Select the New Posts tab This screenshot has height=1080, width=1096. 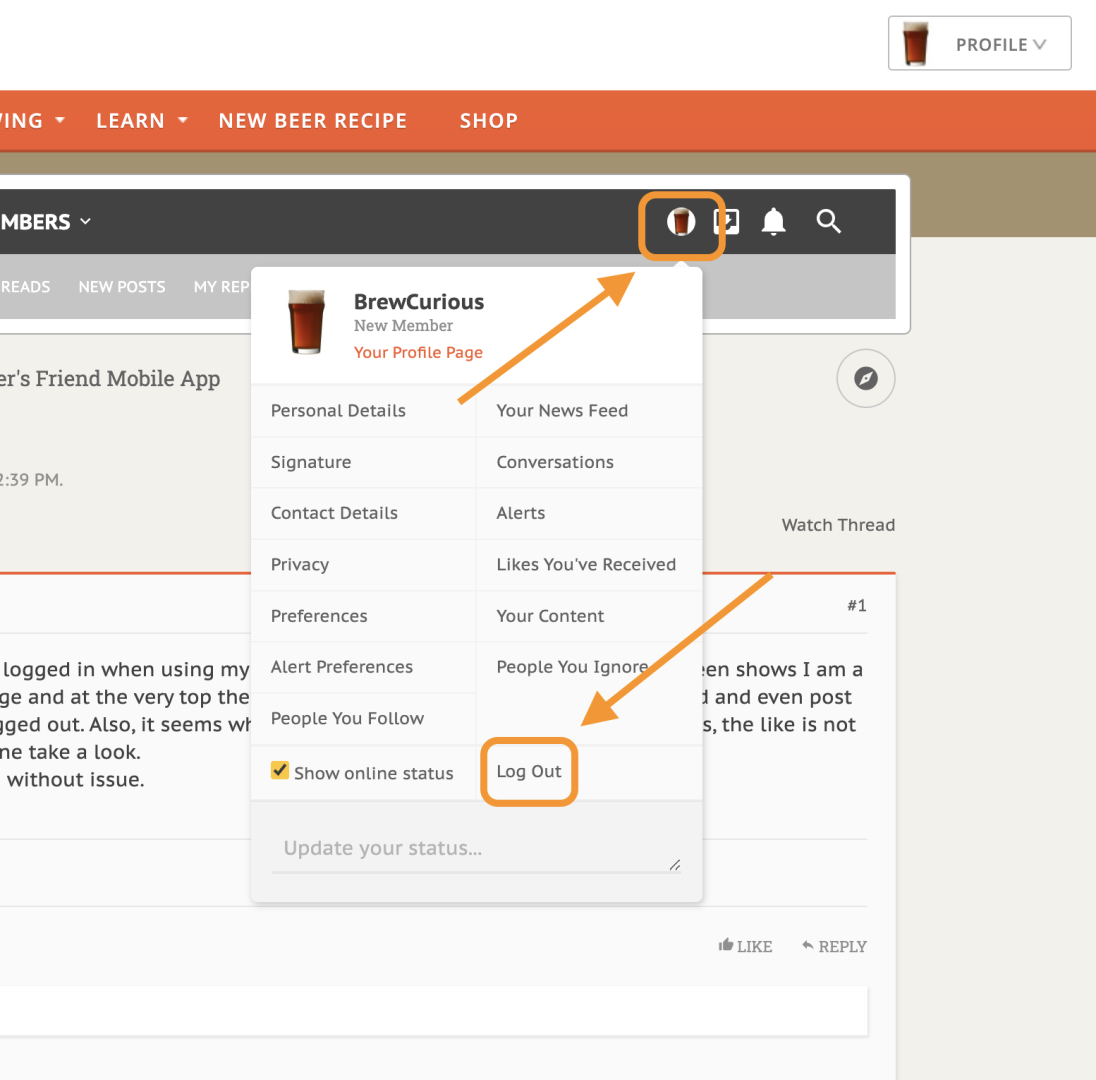tap(122, 287)
